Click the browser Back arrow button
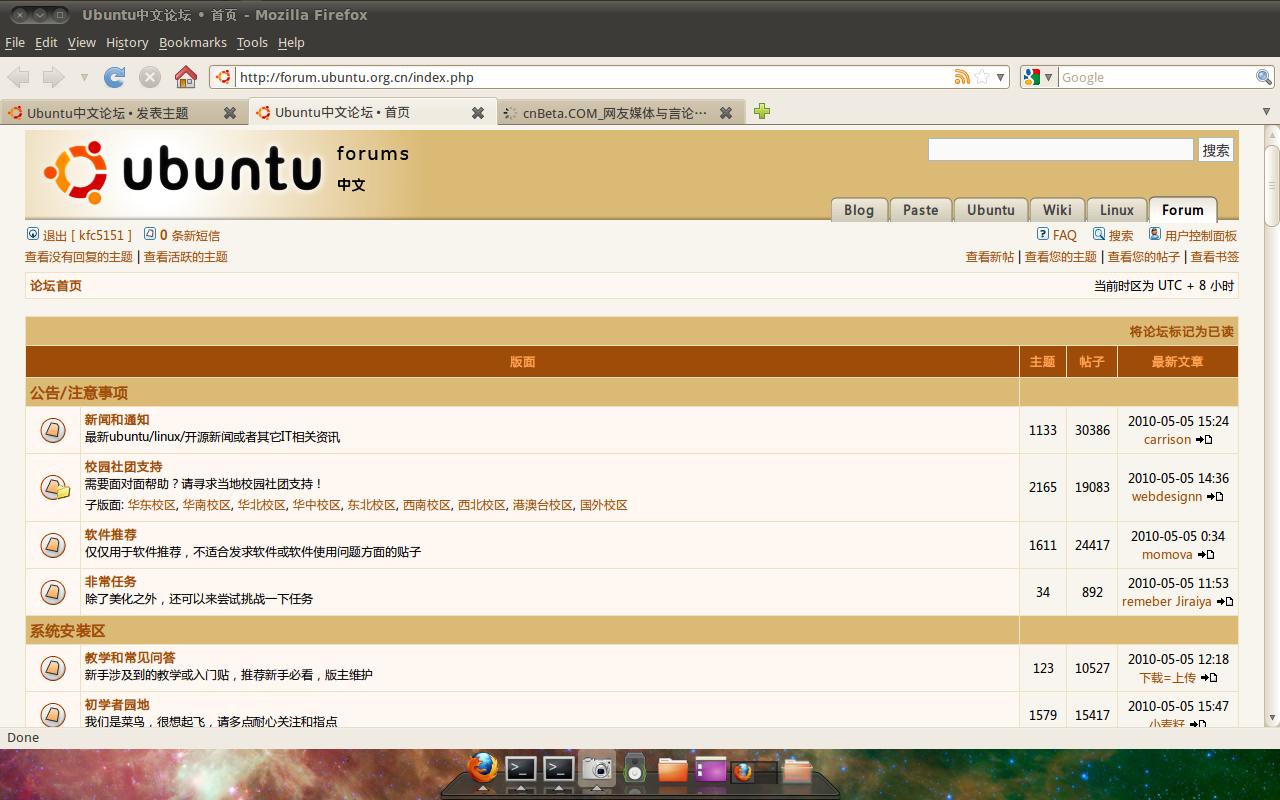 18,77
